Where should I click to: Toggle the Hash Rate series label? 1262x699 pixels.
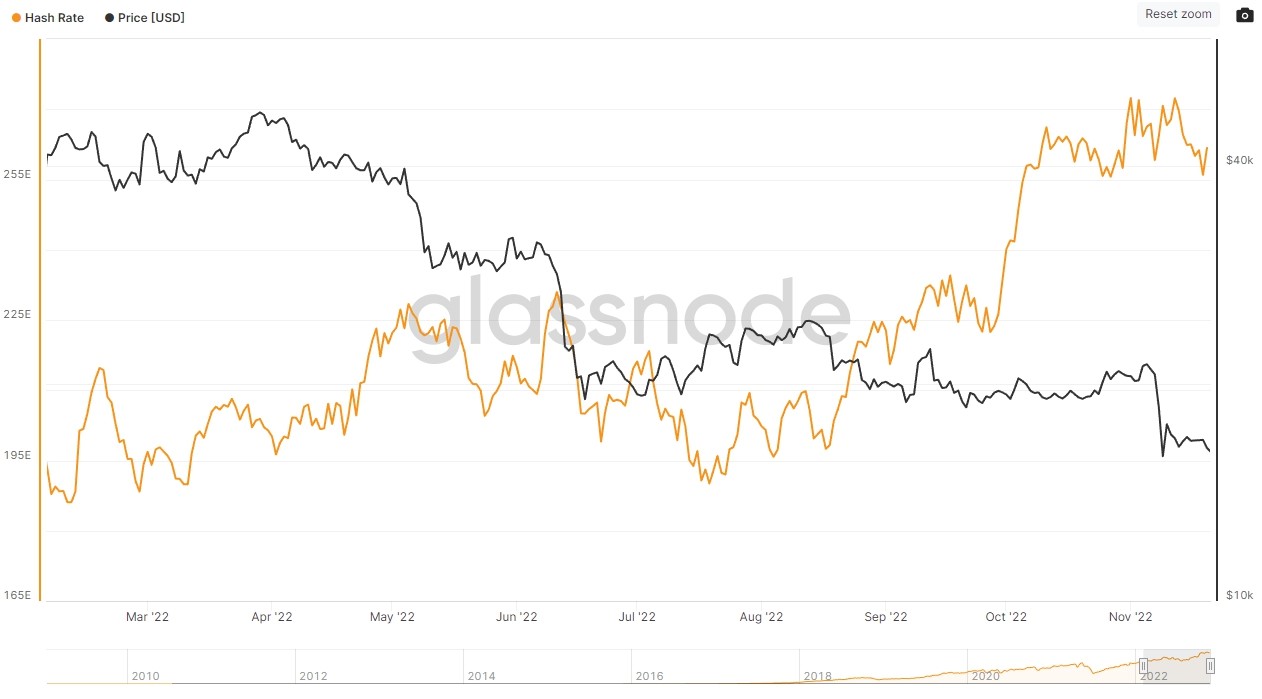[54, 18]
